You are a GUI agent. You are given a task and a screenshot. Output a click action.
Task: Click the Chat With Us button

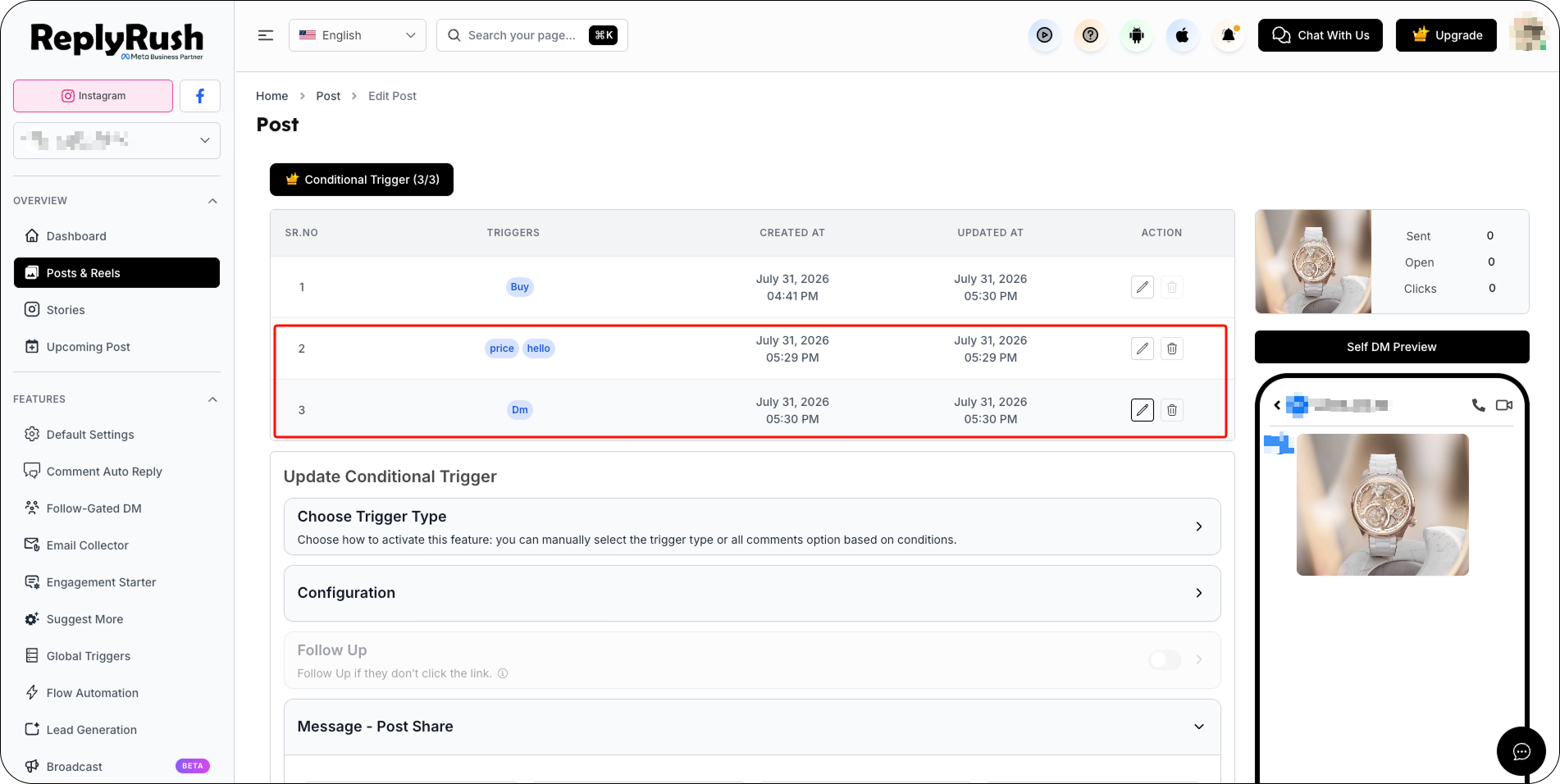[1320, 35]
